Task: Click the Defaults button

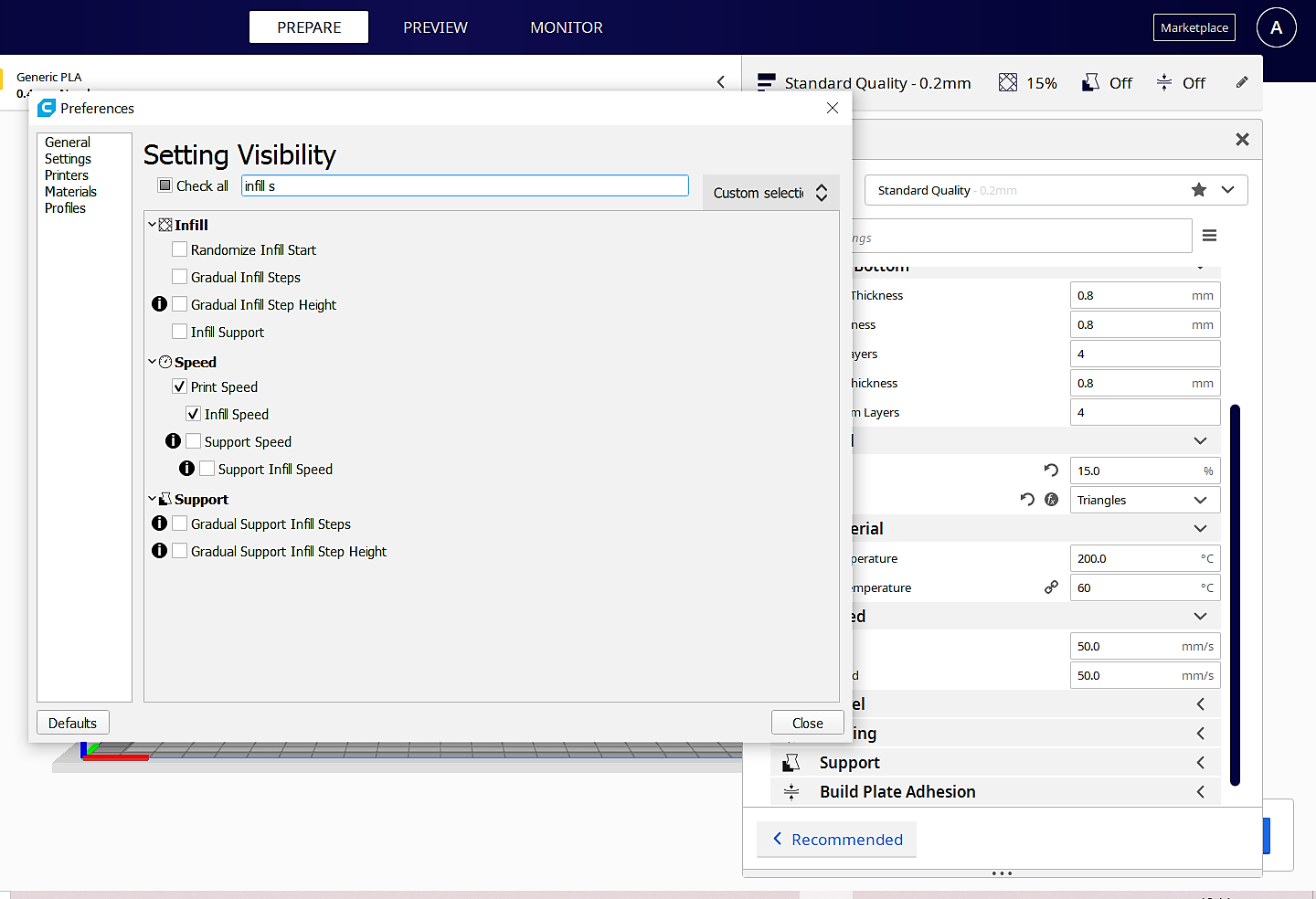Action: [73, 723]
